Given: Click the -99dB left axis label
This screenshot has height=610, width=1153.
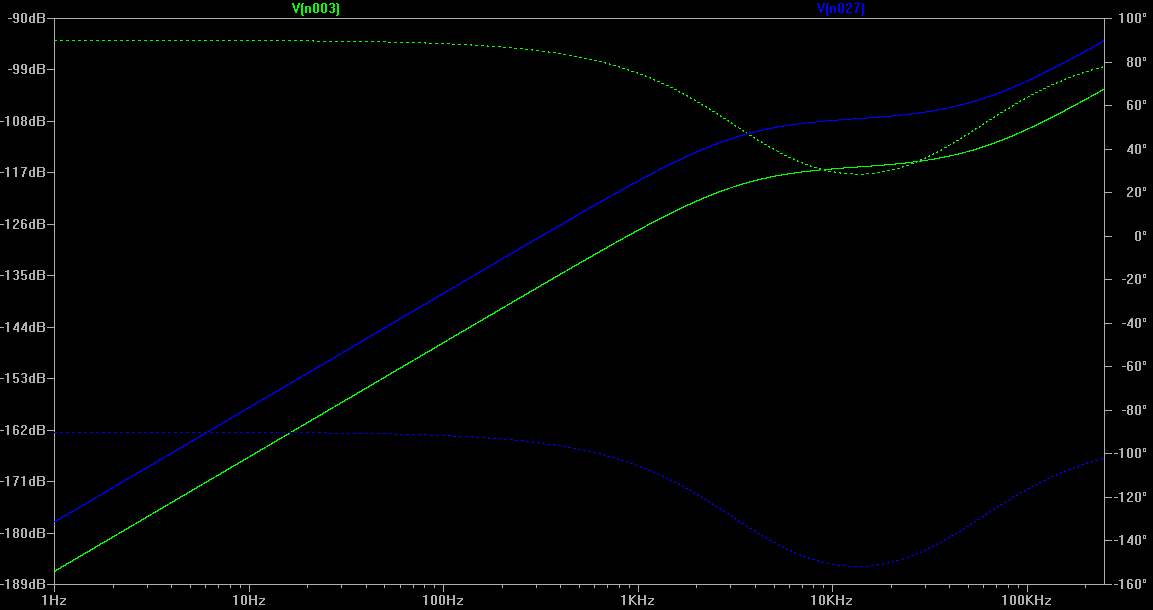Looking at the screenshot, I should (26, 69).
